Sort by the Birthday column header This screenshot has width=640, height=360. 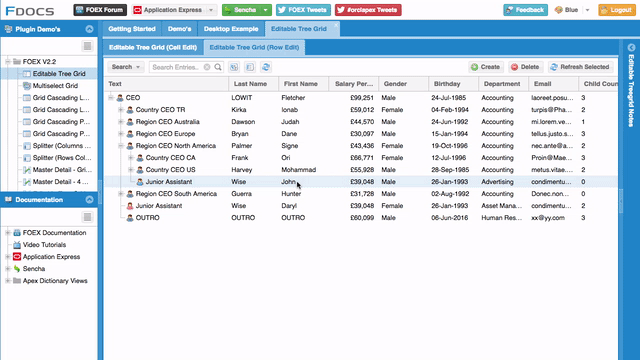coord(453,84)
